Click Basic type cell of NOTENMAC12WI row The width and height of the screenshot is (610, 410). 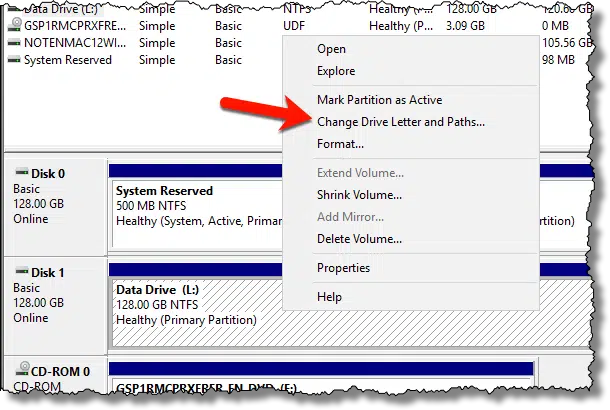[228, 43]
